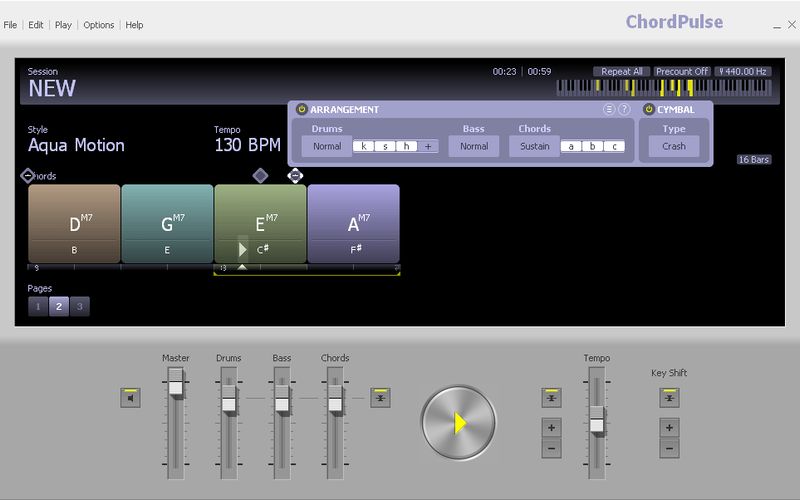
Task: Reset mixer levels button next to Chords fader
Action: click(380, 398)
